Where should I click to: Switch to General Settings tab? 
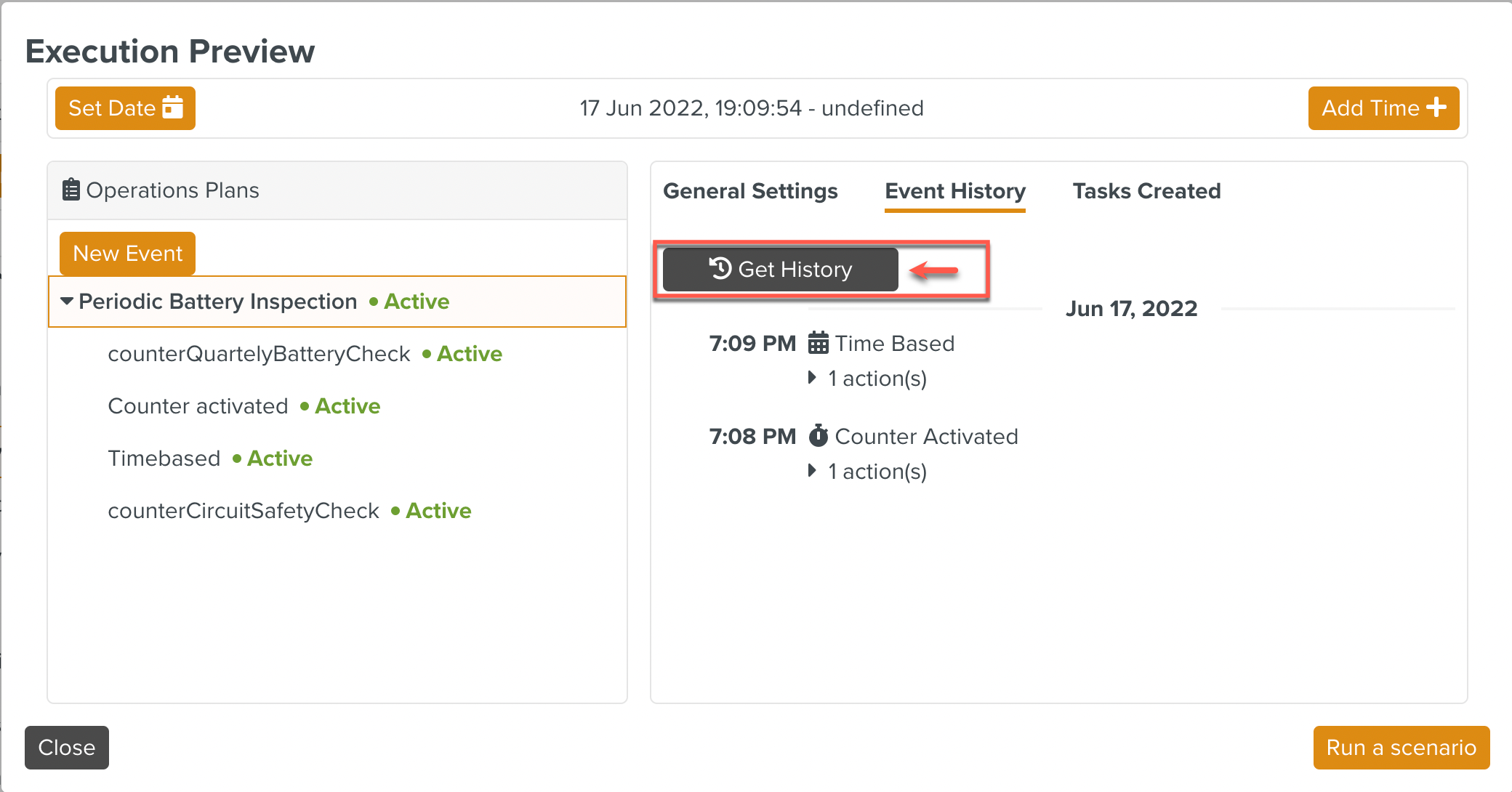pos(750,191)
